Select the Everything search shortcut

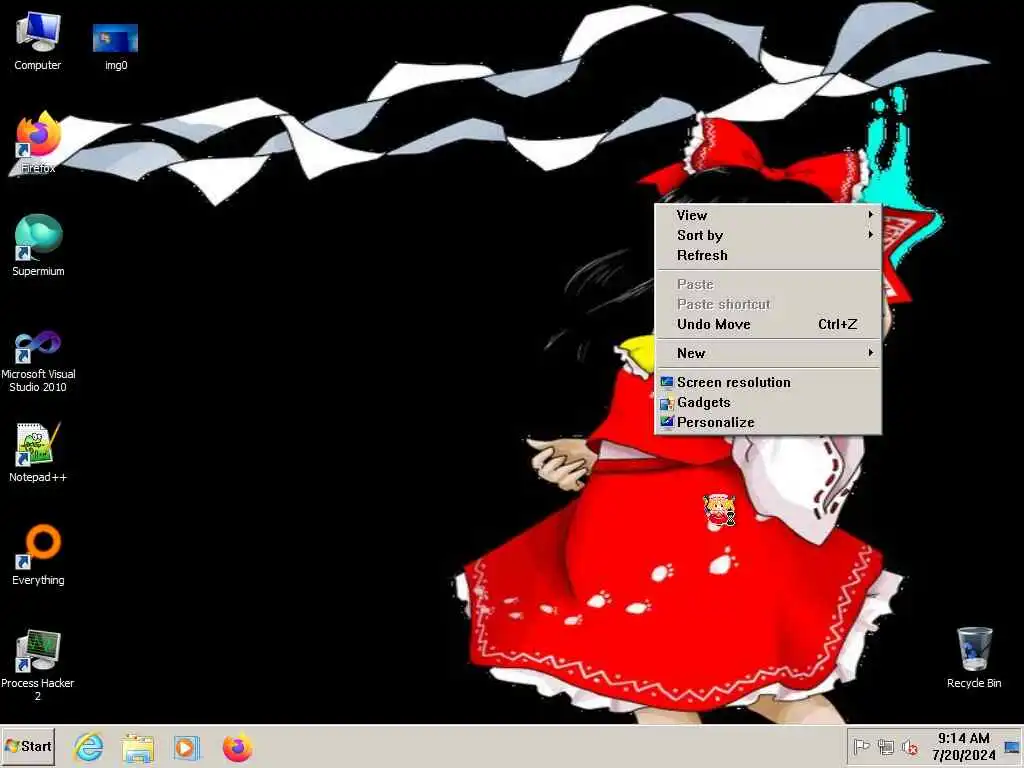coord(38,555)
